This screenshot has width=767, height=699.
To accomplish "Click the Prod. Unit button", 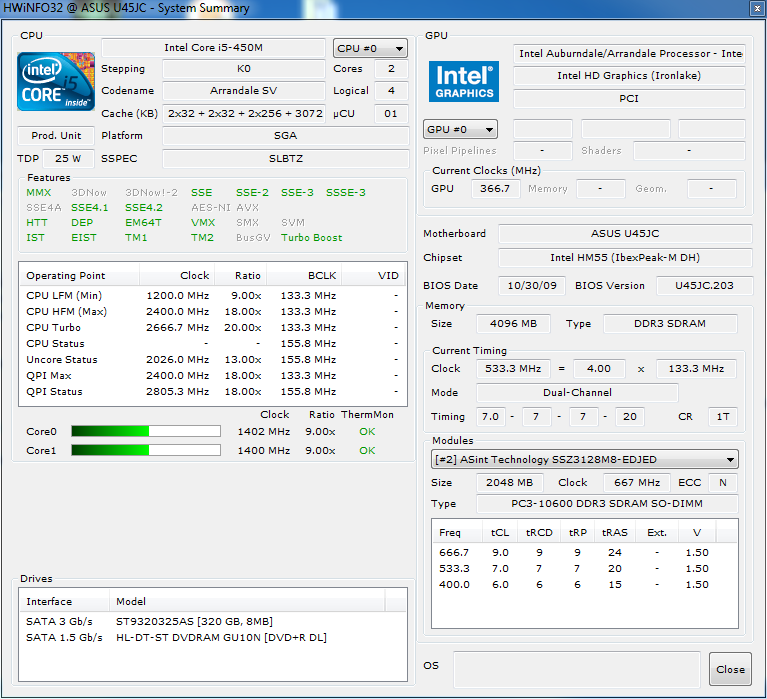I will pyautogui.click(x=56, y=135).
